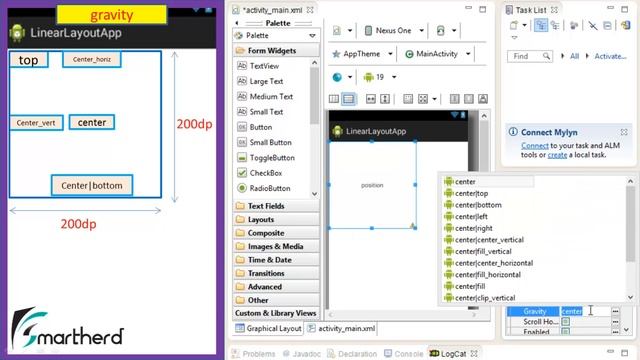The image size is (640, 360).
Task: Open the Problems view tab
Action: click(253, 354)
